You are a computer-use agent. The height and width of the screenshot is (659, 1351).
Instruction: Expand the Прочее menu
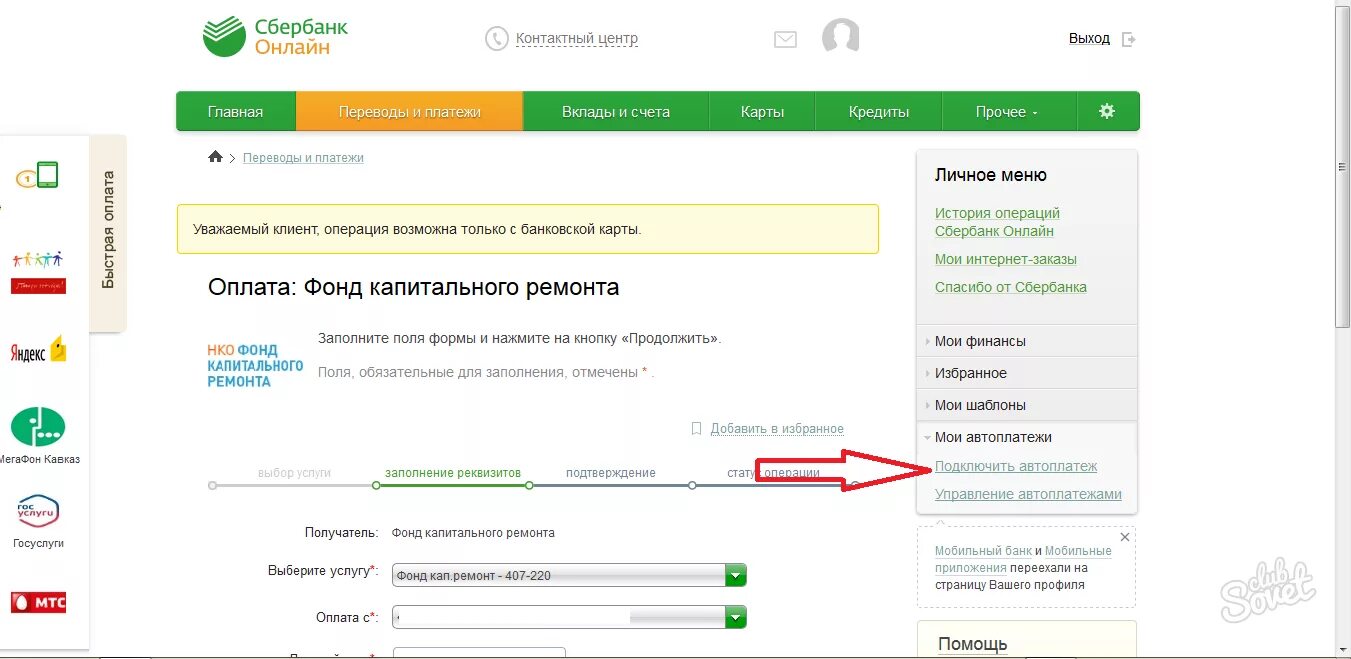(x=1007, y=111)
